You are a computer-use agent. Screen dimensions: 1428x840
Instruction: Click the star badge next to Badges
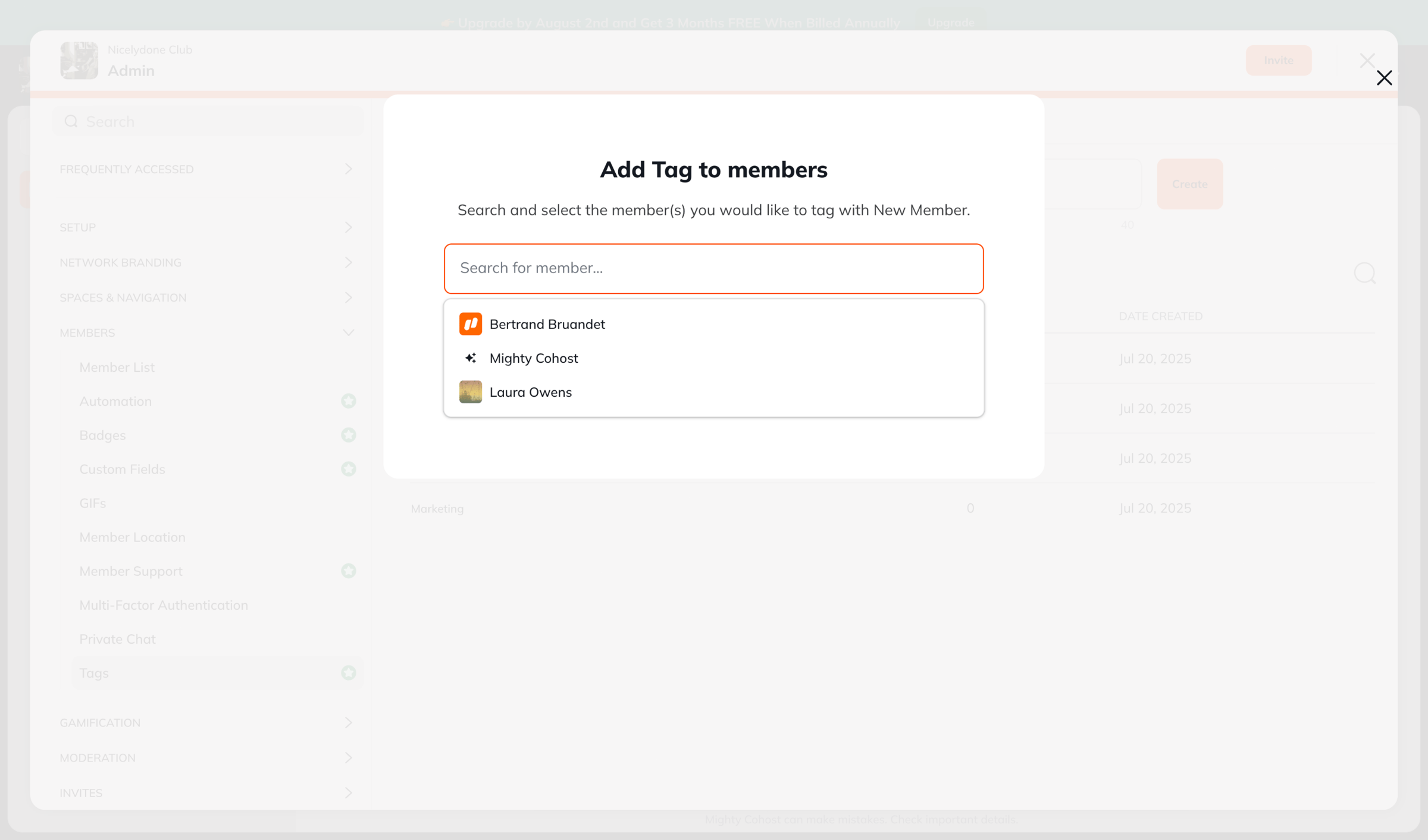click(349, 435)
